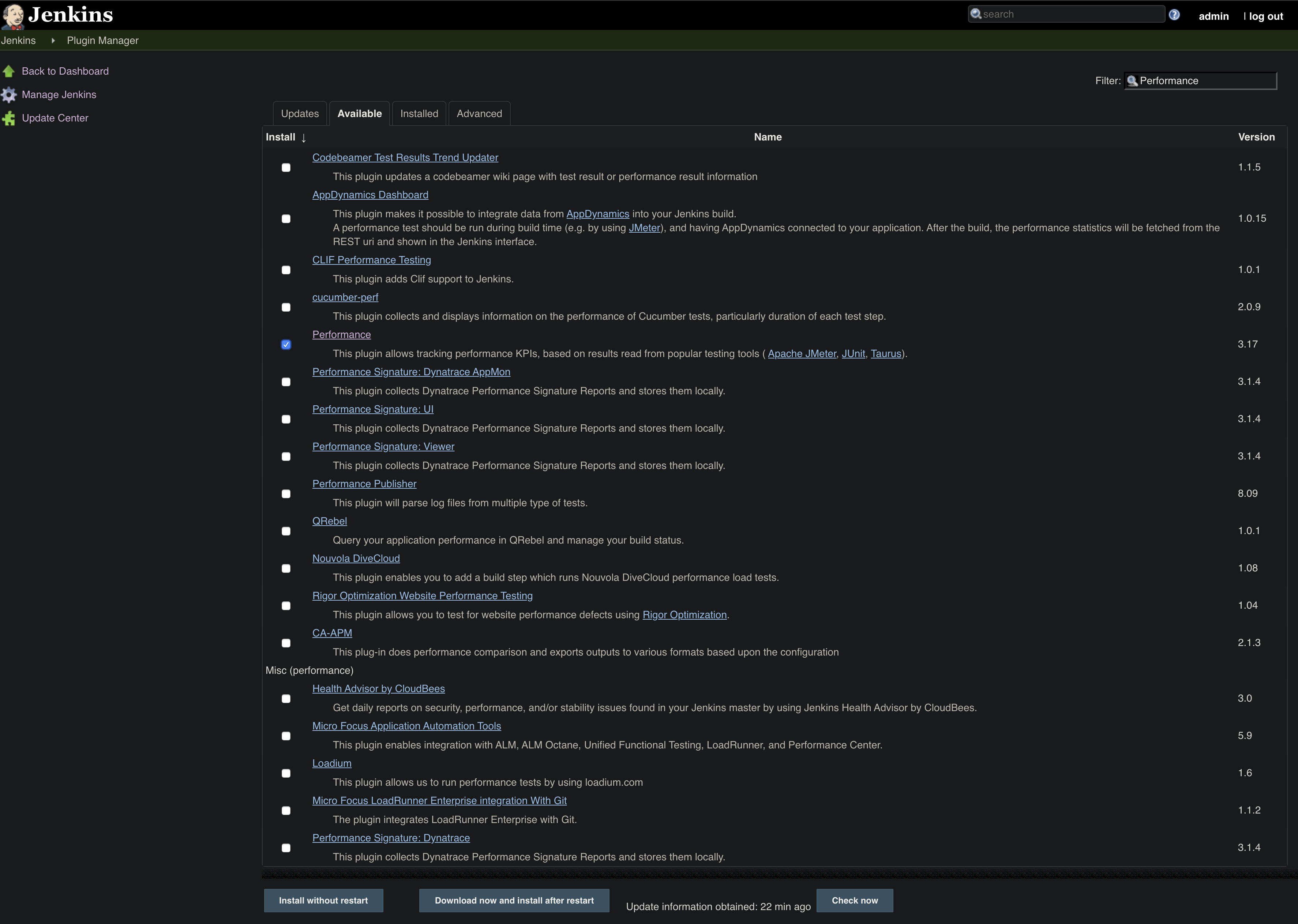
Task: Check Micro Focus Application Automation Tools box
Action: point(286,736)
